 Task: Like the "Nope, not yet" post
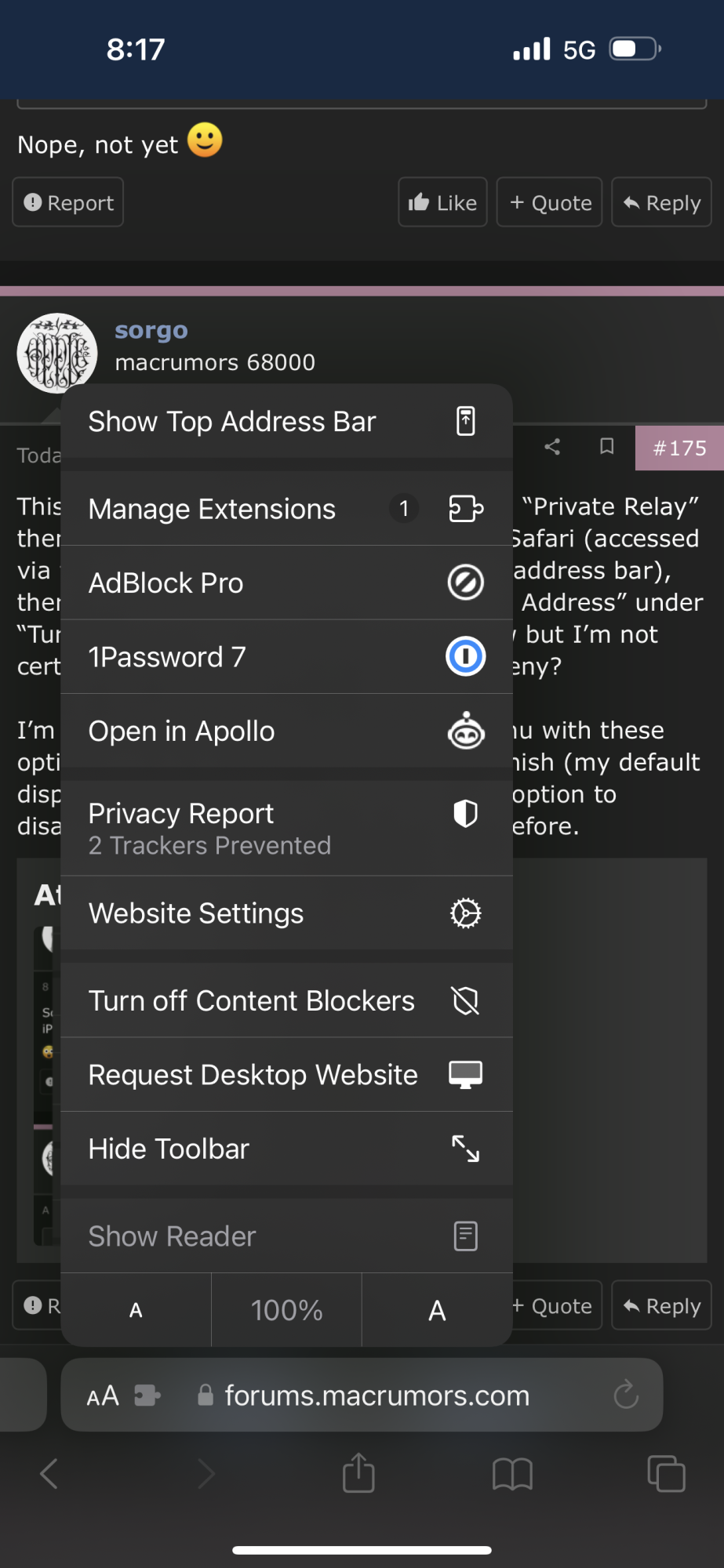tap(442, 202)
